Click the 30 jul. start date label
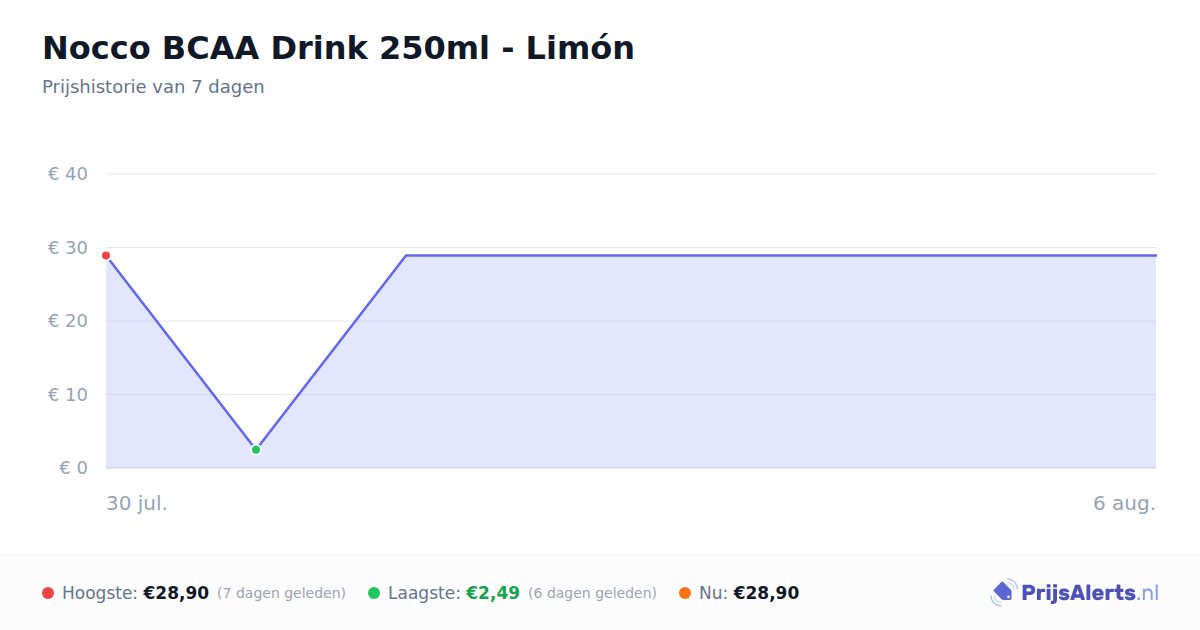 pos(137,503)
